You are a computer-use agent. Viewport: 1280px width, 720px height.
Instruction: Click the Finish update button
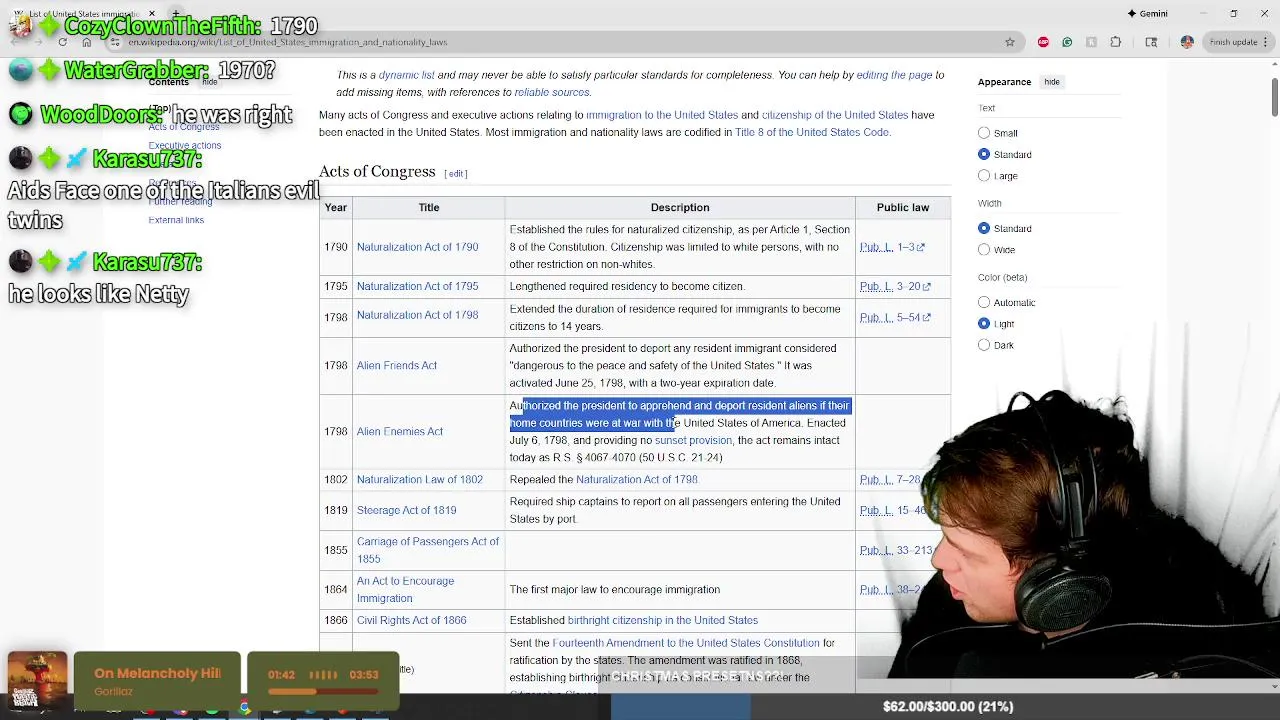1233,42
